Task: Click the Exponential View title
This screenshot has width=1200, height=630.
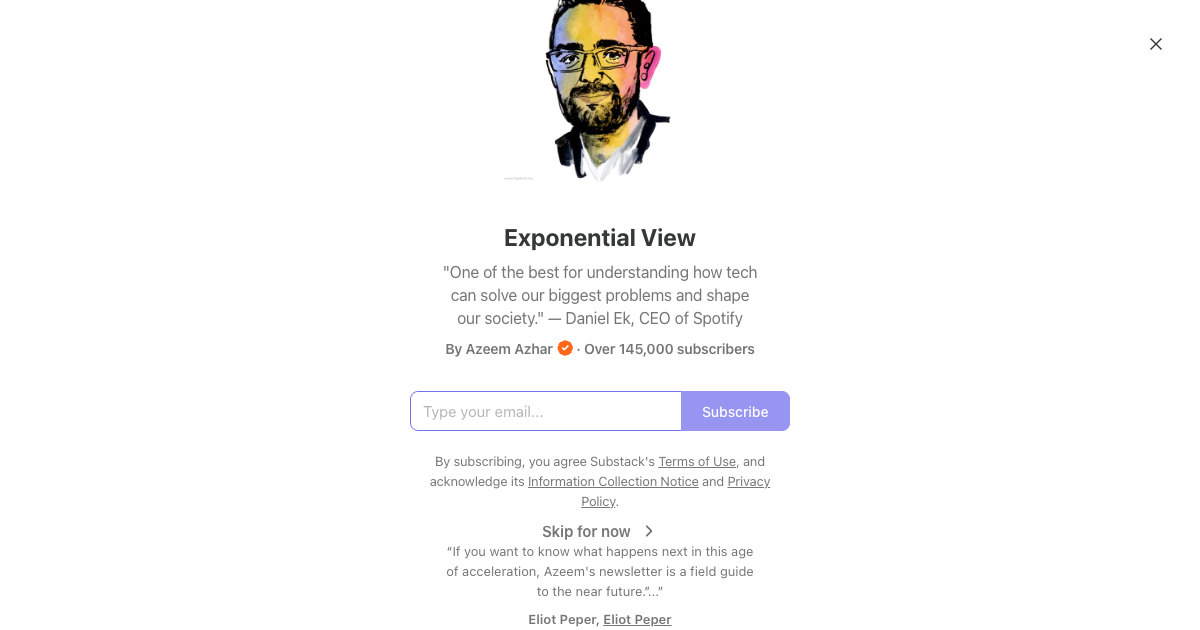Action: (599, 238)
